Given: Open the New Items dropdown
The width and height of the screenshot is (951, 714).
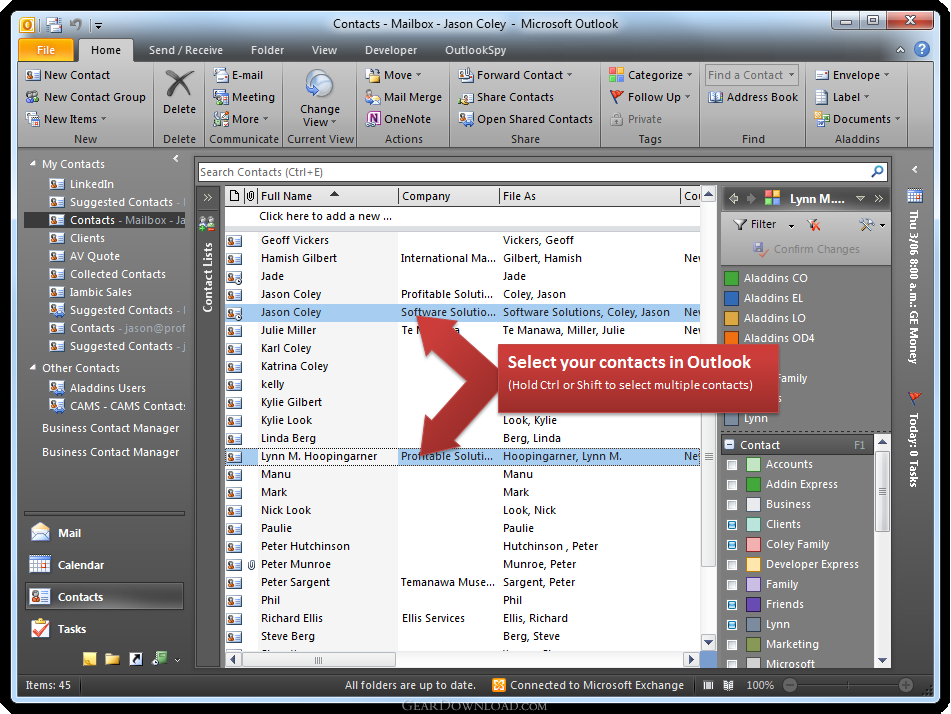Looking at the screenshot, I should click(66, 119).
